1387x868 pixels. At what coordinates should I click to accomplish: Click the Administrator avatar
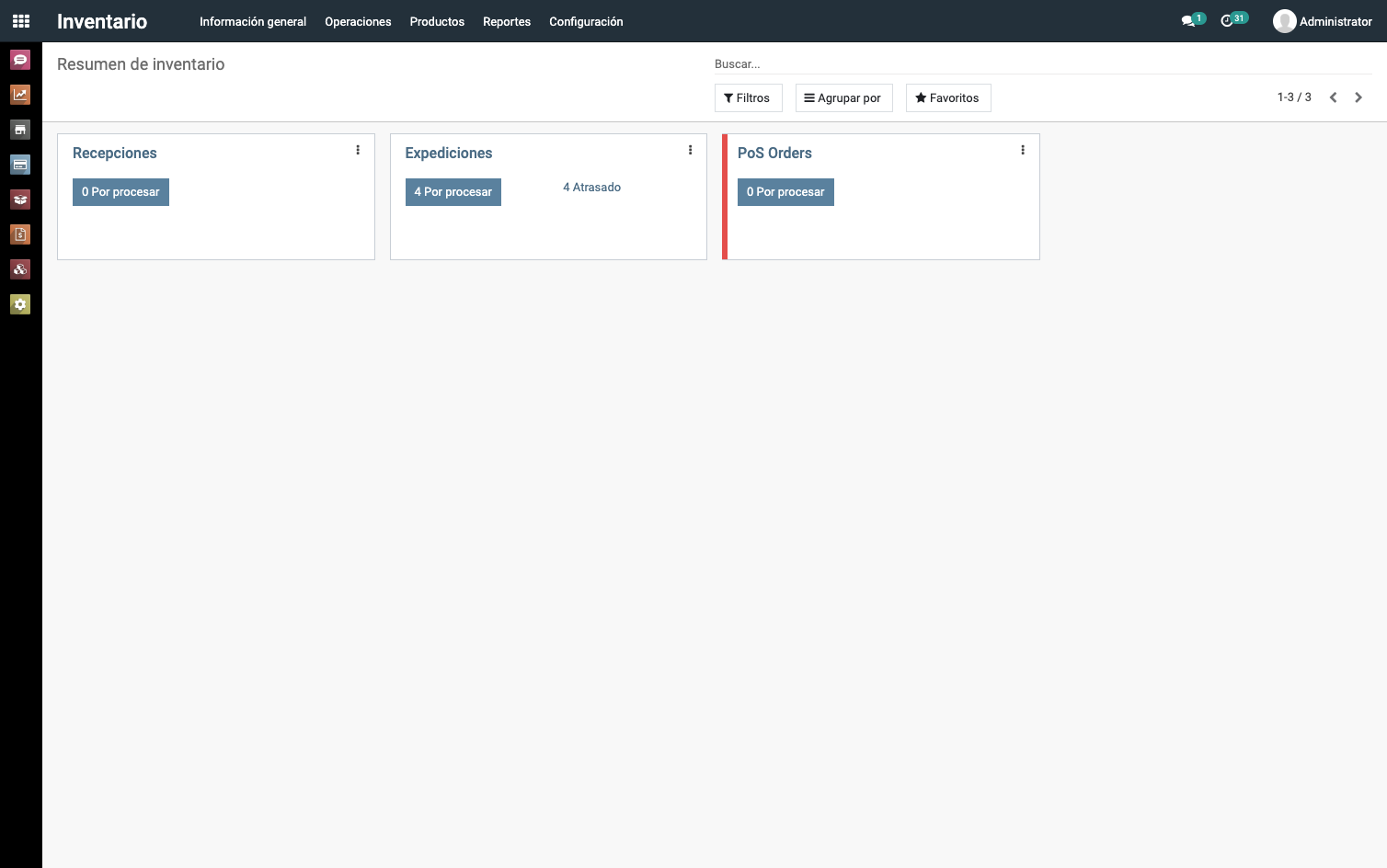tap(1284, 21)
